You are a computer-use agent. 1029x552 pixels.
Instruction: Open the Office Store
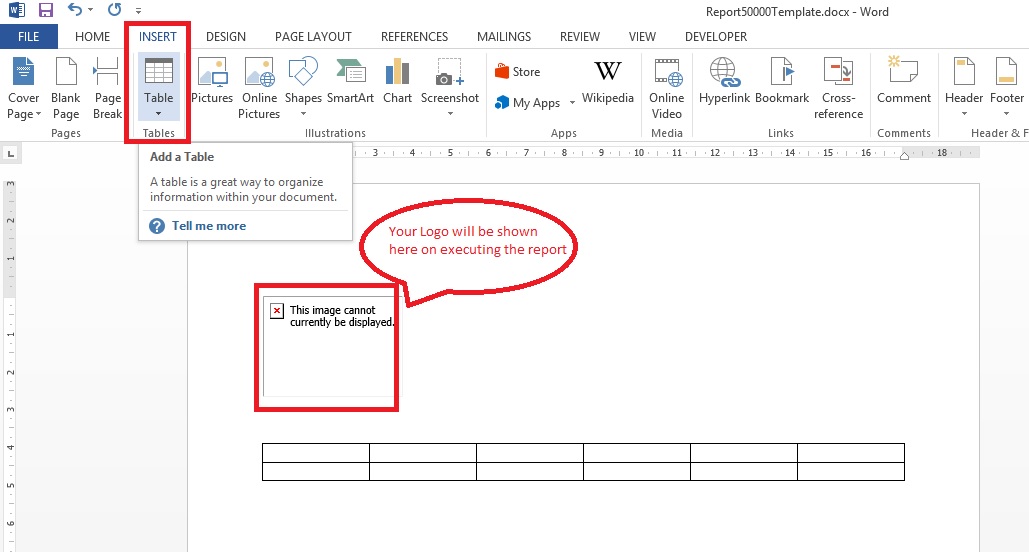pyautogui.click(x=518, y=72)
